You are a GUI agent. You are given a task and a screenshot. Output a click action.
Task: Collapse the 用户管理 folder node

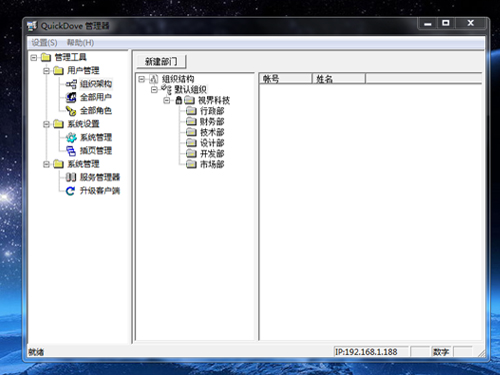[x=47, y=71]
